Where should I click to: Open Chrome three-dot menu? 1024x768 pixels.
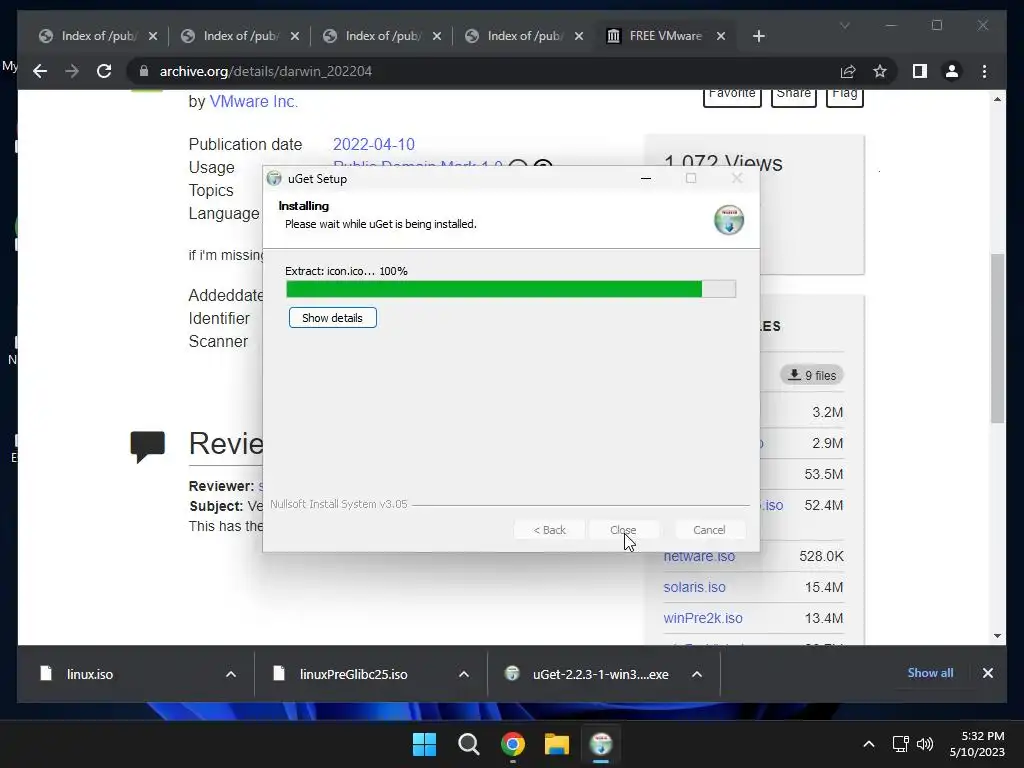(984, 71)
